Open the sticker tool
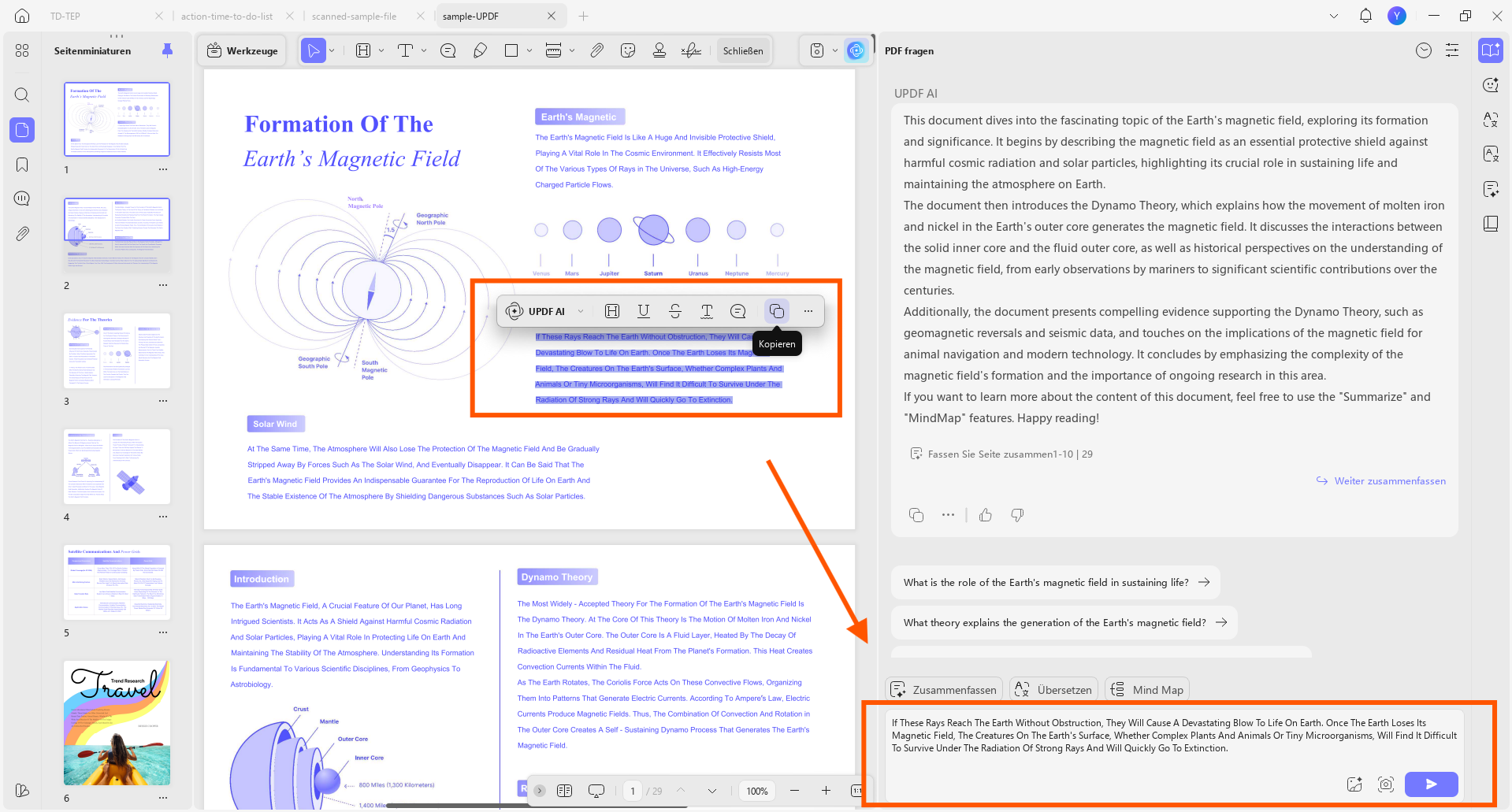The width and height of the screenshot is (1512, 812). click(628, 50)
